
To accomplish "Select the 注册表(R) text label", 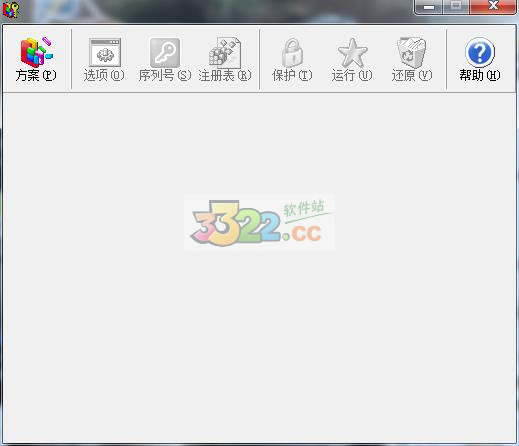I will pos(225,75).
